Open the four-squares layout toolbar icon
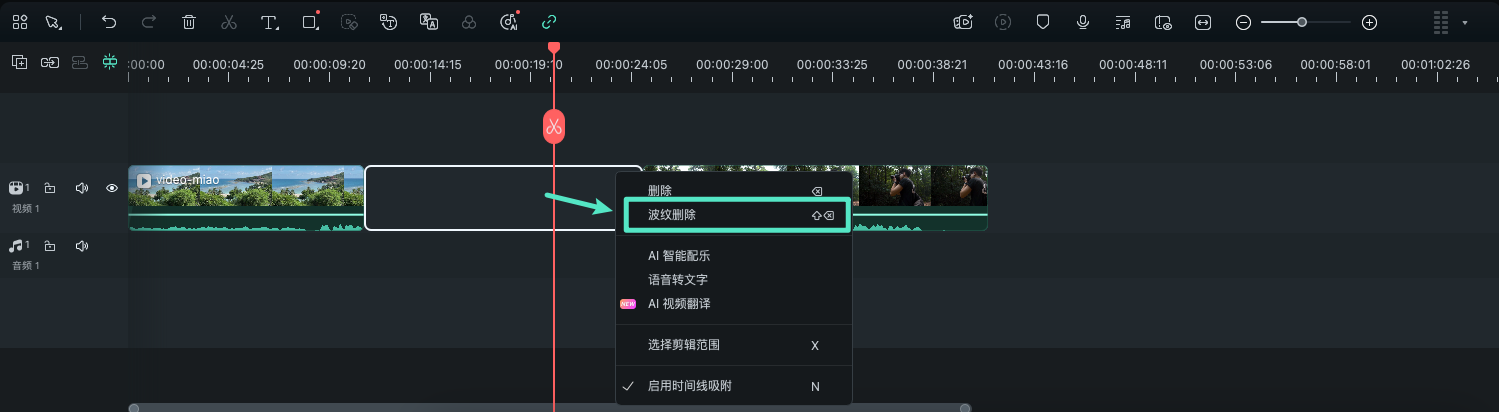The image size is (1499, 412). pyautogui.click(x=20, y=22)
